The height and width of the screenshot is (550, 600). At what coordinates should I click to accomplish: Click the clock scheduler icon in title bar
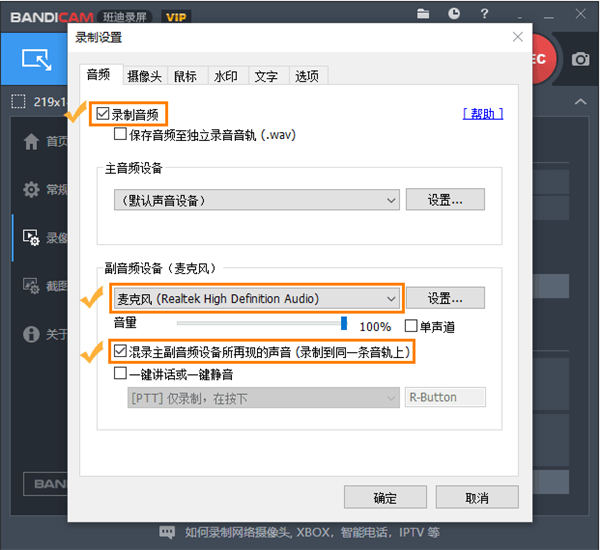click(455, 14)
